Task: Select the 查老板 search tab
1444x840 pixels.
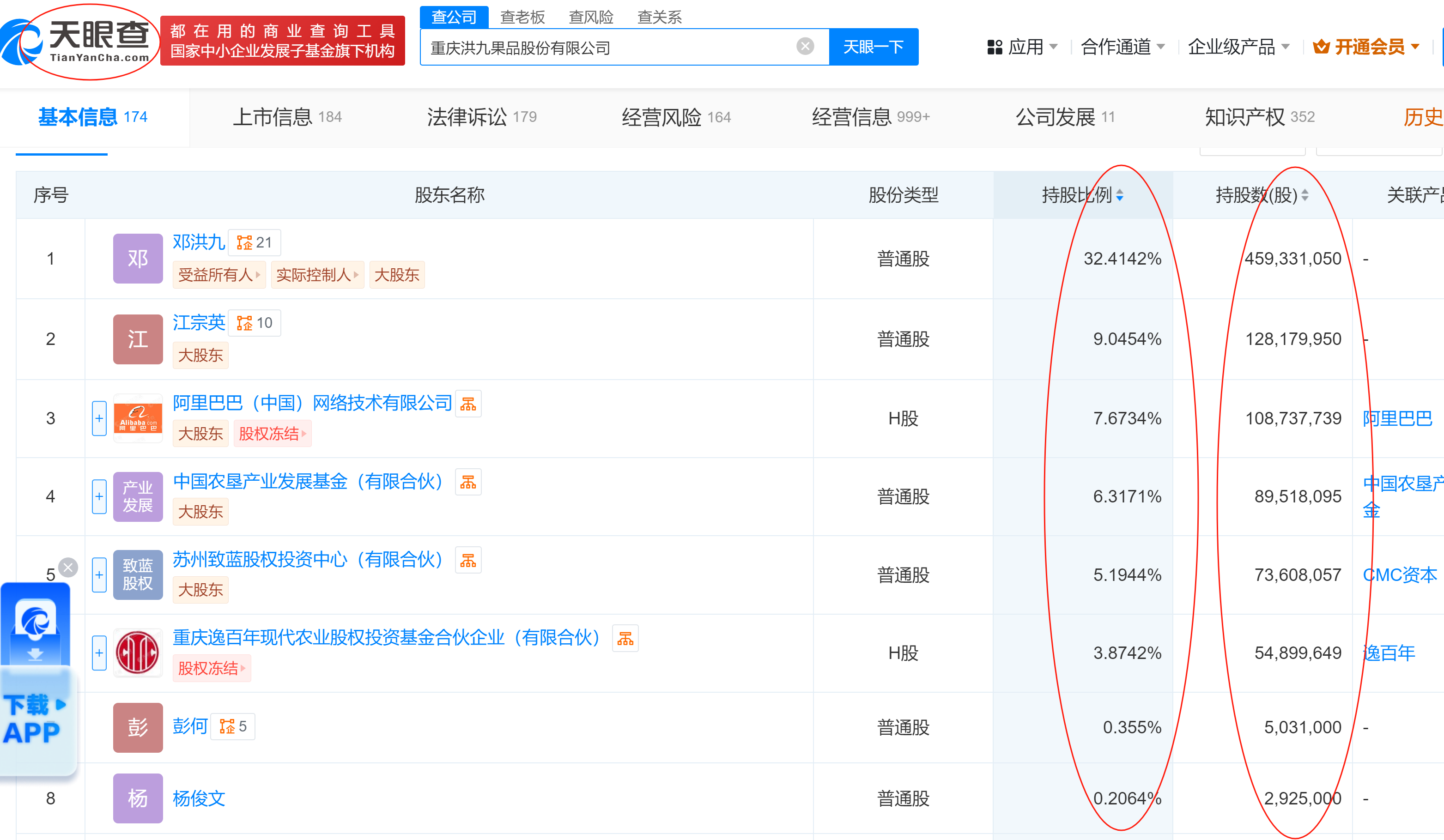Action: (522, 17)
